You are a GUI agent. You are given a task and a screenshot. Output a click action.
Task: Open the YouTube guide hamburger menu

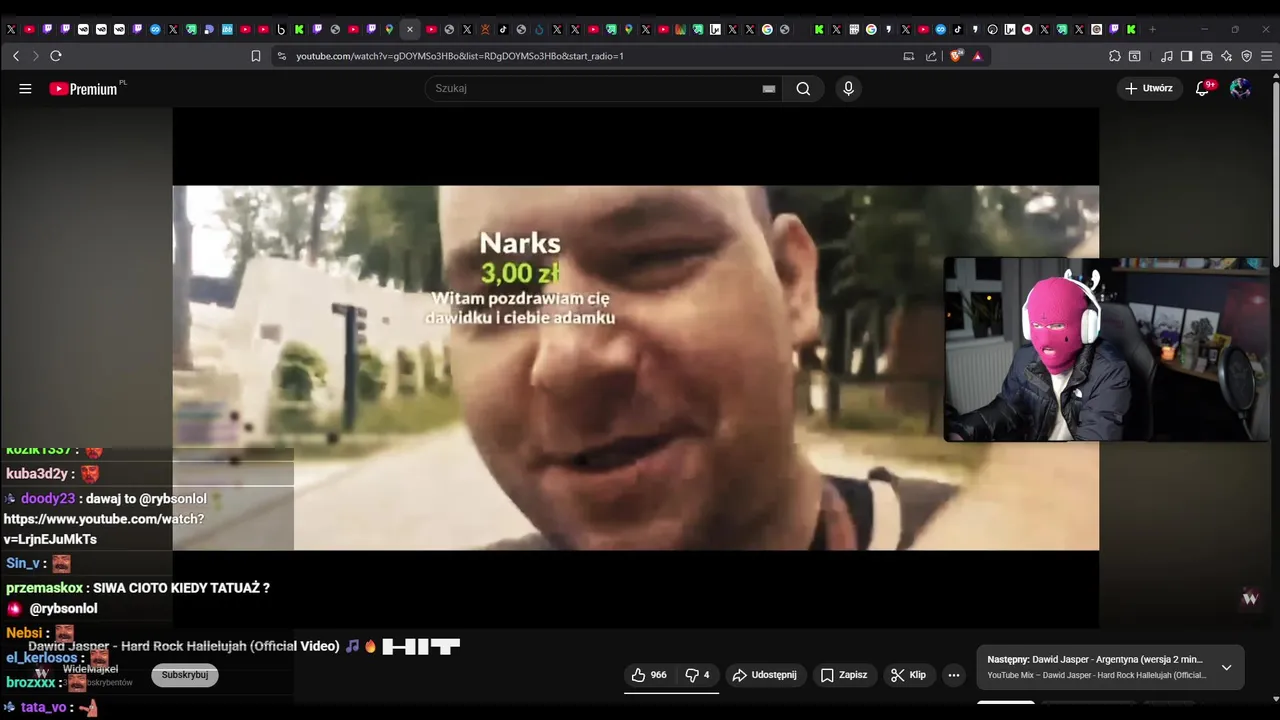point(25,88)
